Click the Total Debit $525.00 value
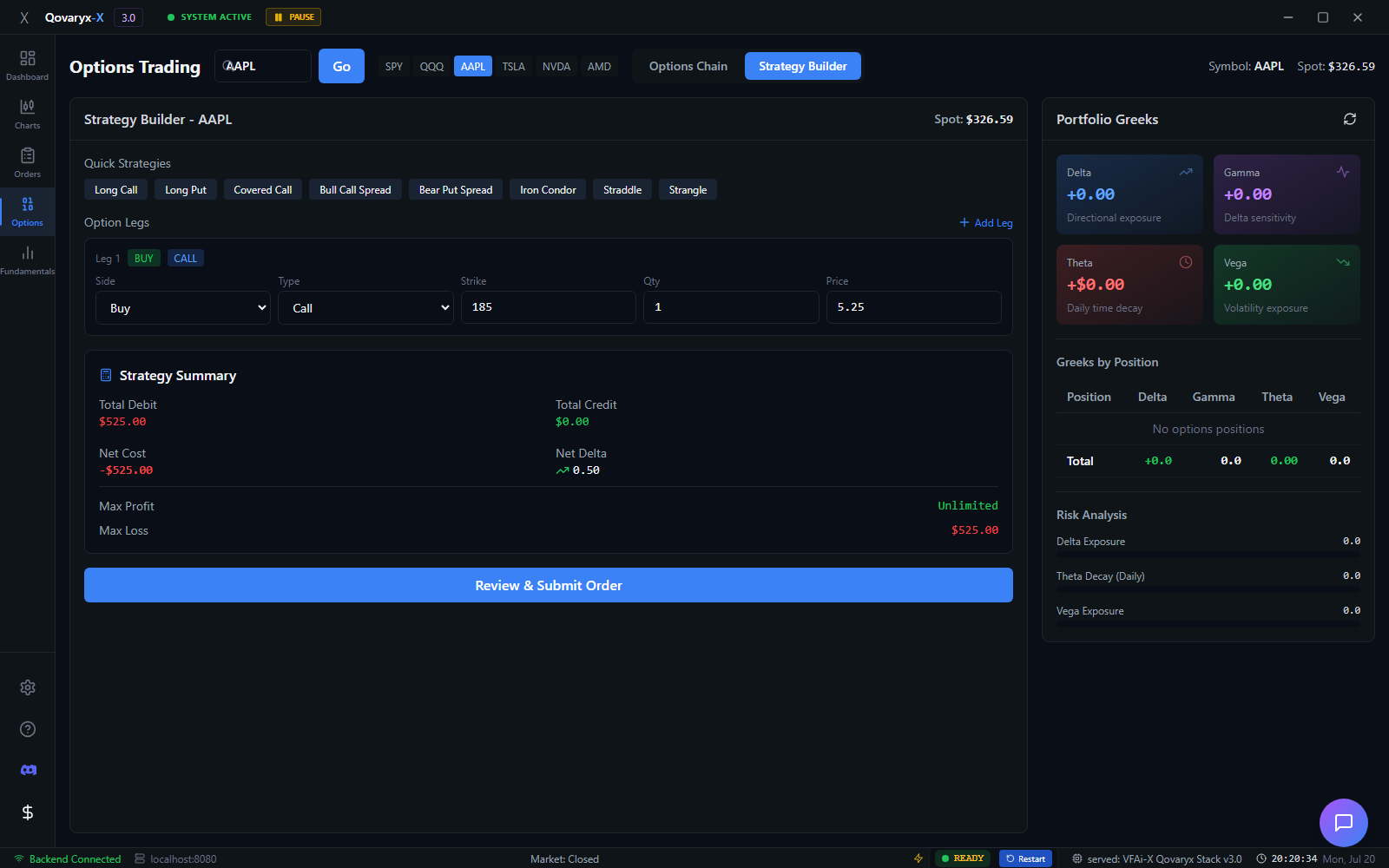The height and width of the screenshot is (868, 1389). point(122,422)
